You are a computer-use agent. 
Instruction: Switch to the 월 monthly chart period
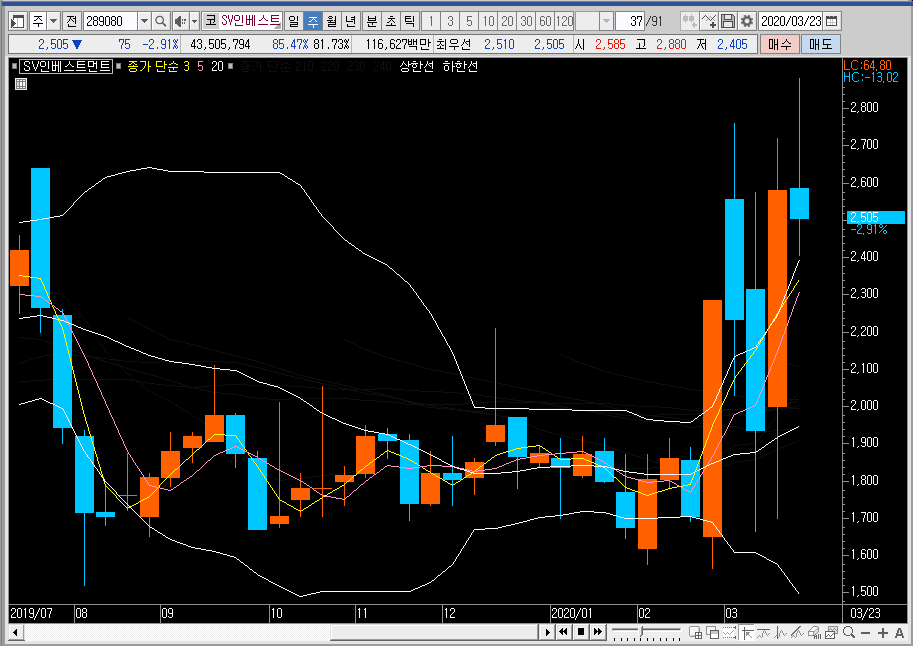click(331, 22)
